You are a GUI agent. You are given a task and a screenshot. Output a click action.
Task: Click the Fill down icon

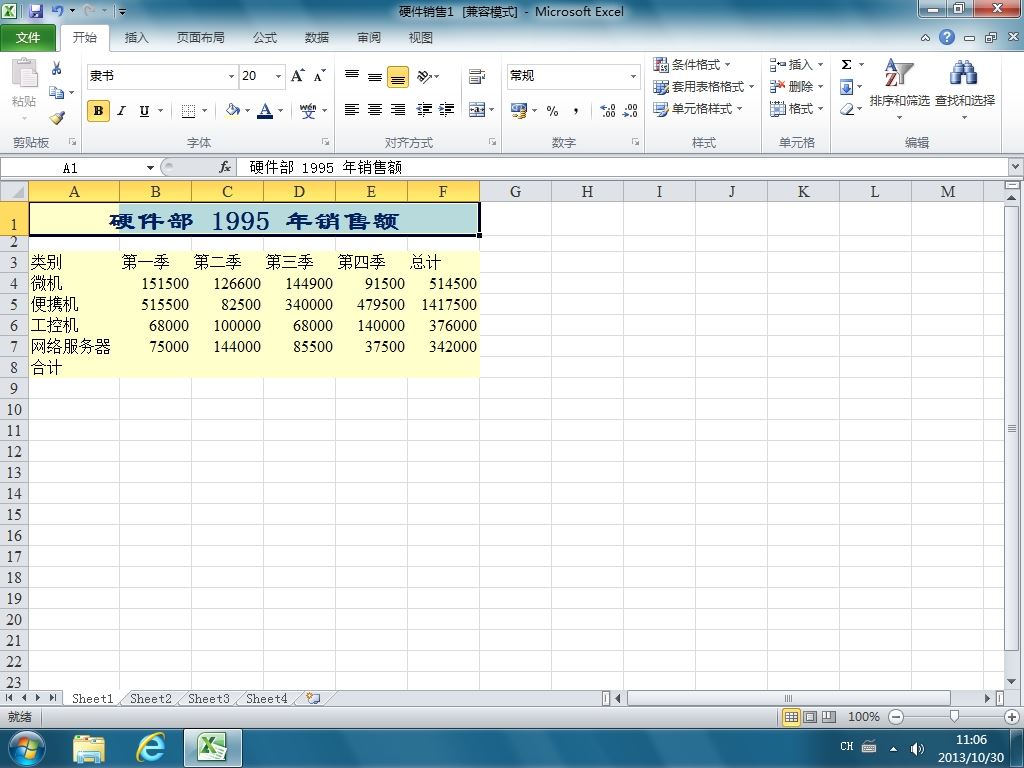coord(846,87)
